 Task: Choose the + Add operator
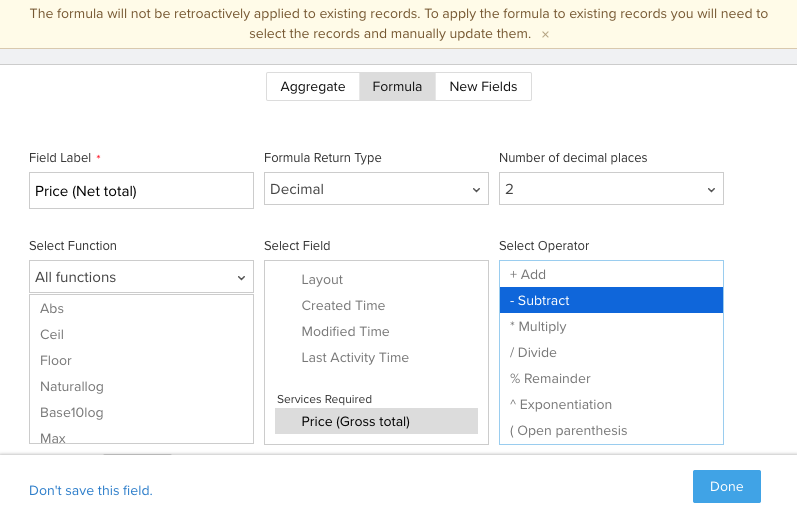tap(528, 275)
